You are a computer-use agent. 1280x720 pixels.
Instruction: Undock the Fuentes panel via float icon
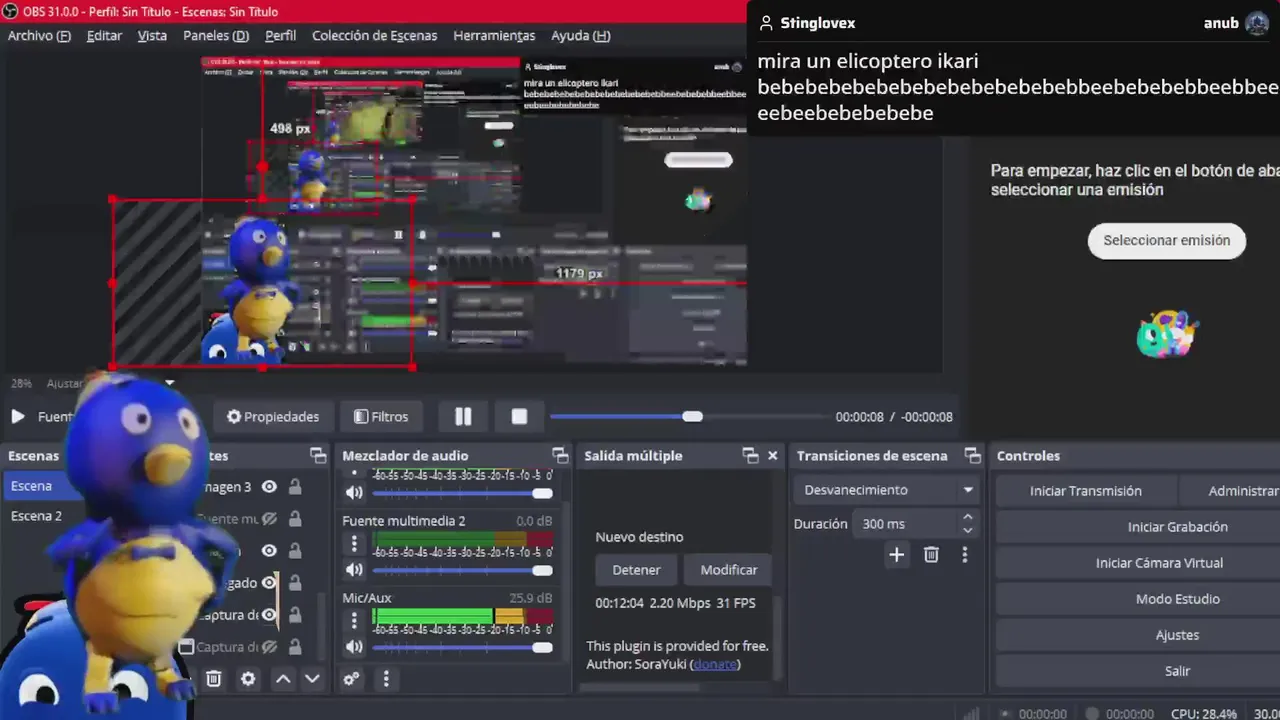pos(318,456)
